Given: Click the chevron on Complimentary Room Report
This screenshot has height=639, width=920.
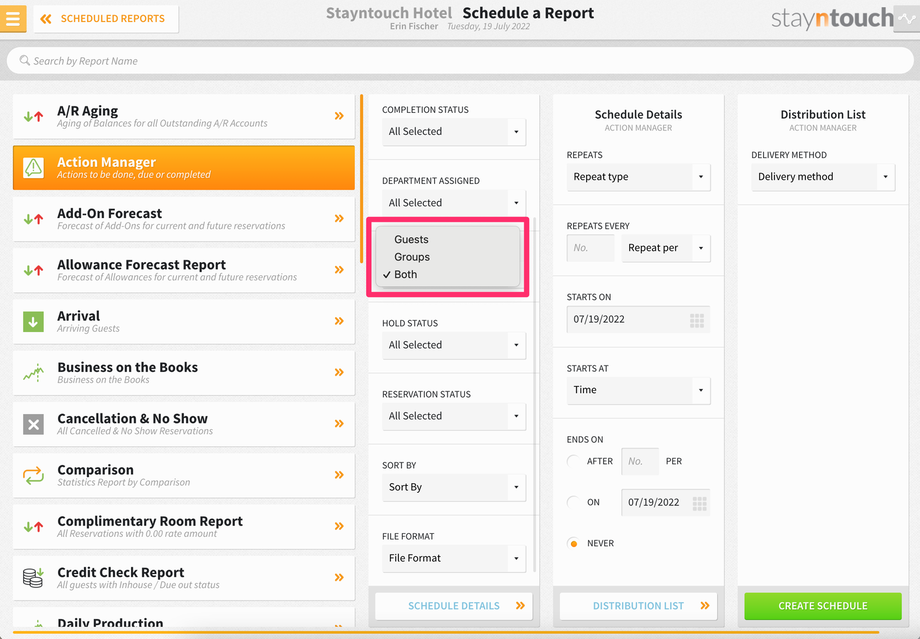Looking at the screenshot, I should 339,526.
